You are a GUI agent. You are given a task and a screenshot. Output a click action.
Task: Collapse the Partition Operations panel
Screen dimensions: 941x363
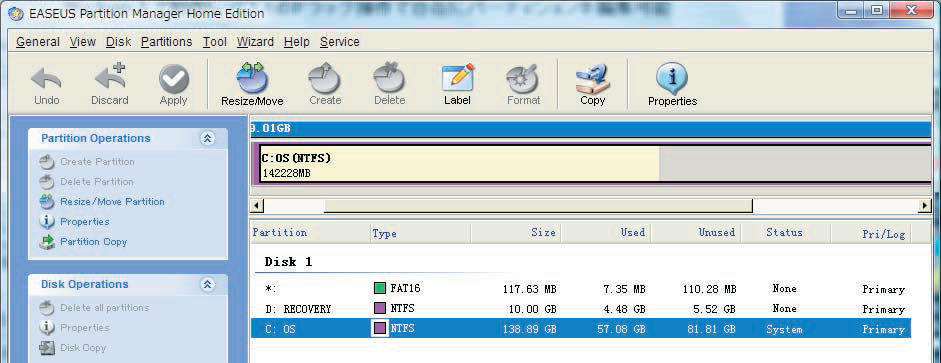(208, 138)
